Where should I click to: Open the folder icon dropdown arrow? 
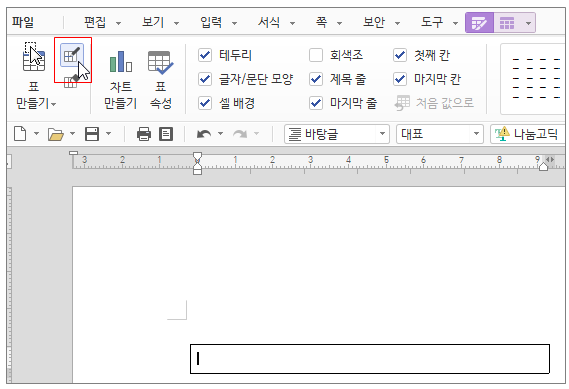click(x=73, y=134)
